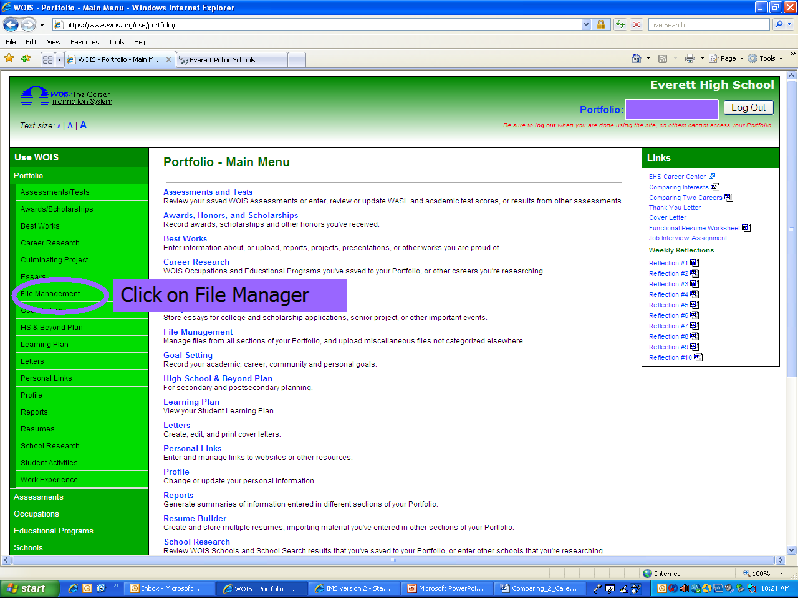Open the Edit menu
Image resolution: width=800 pixels, height=600 pixels.
(31, 42)
